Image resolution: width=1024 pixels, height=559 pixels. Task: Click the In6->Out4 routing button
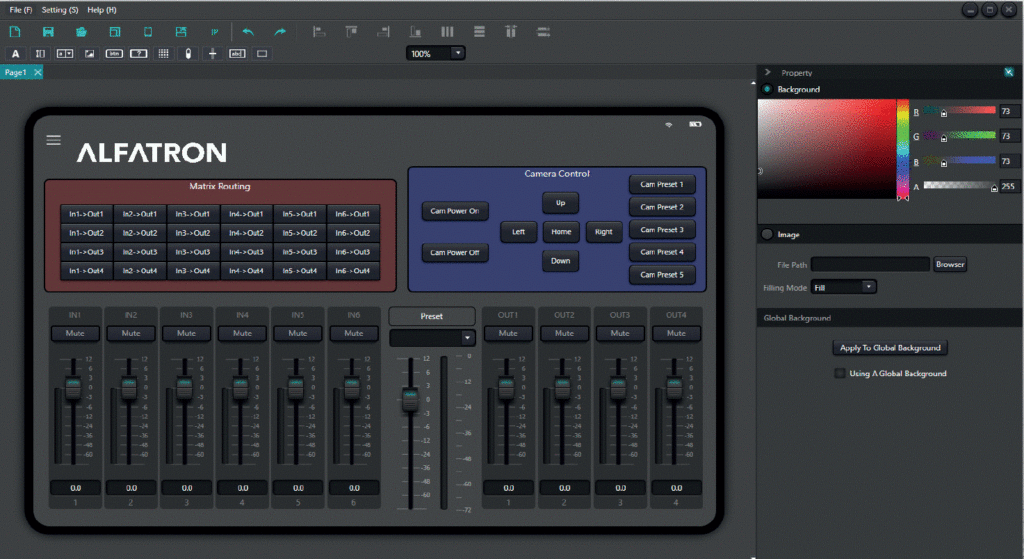353,270
